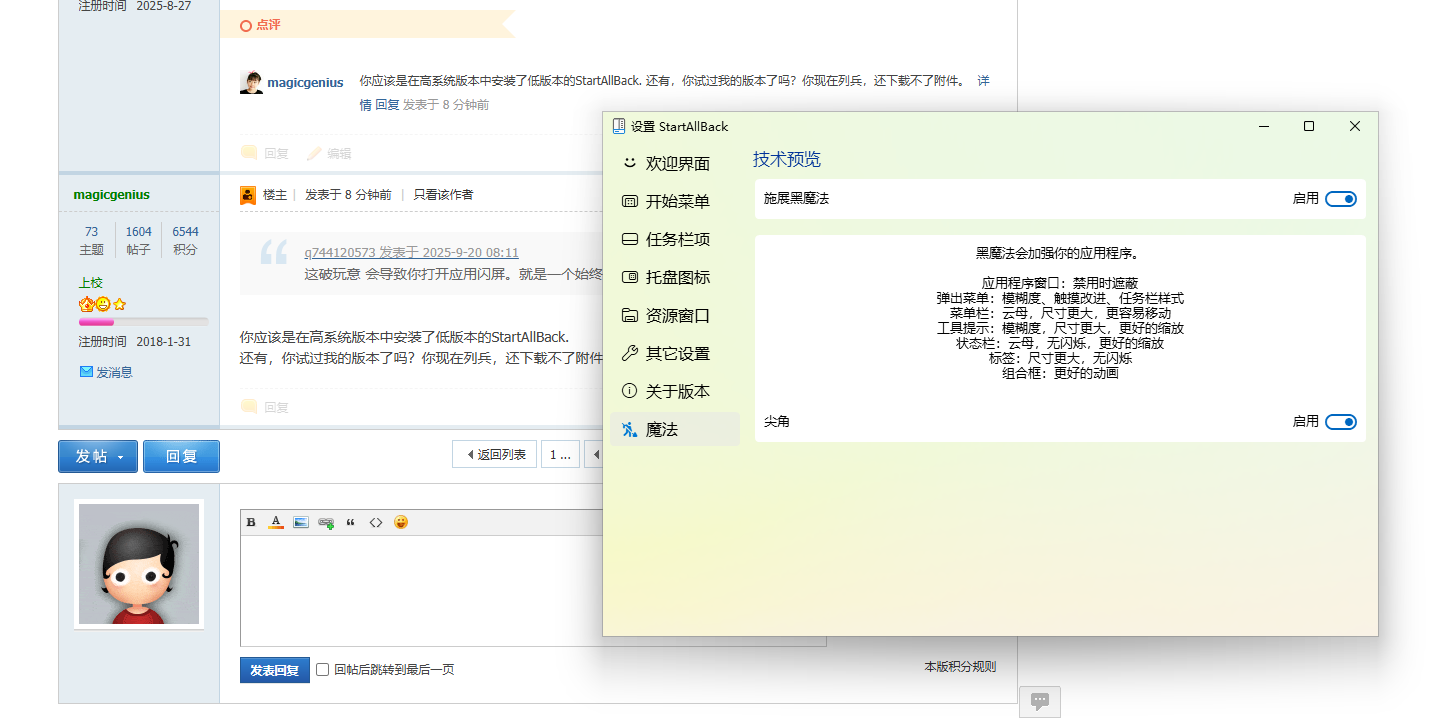Click the 1604 帖子 stat
This screenshot has width=1445, height=718.
tap(139, 240)
